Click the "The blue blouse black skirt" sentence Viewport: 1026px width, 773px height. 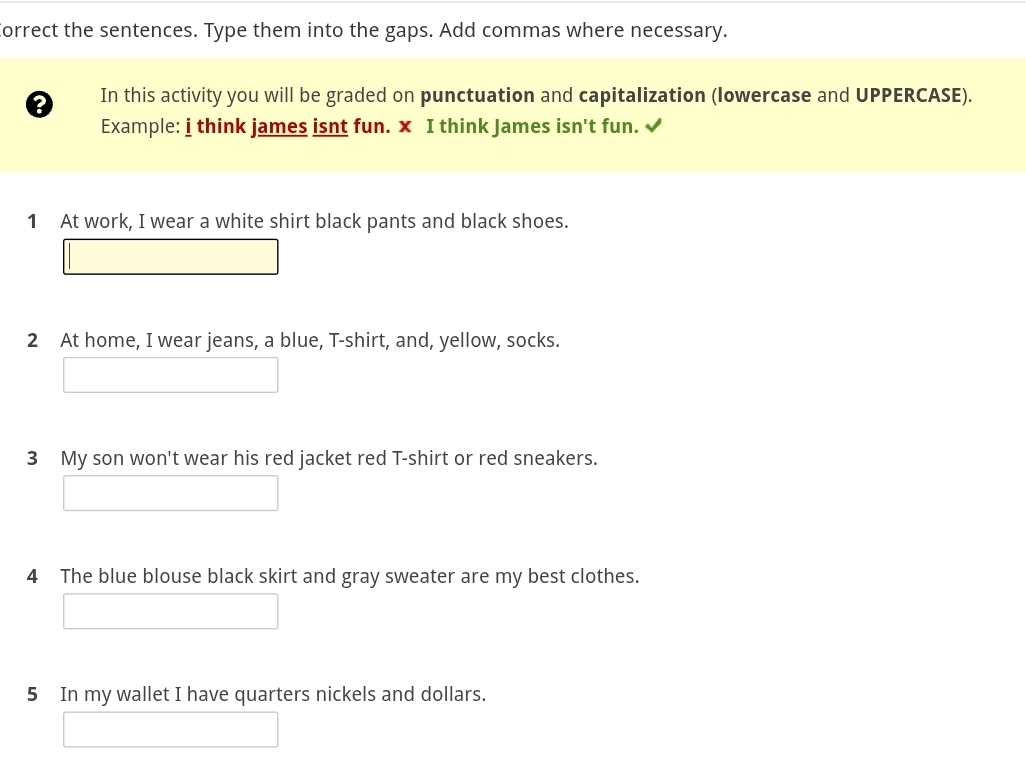click(349, 576)
